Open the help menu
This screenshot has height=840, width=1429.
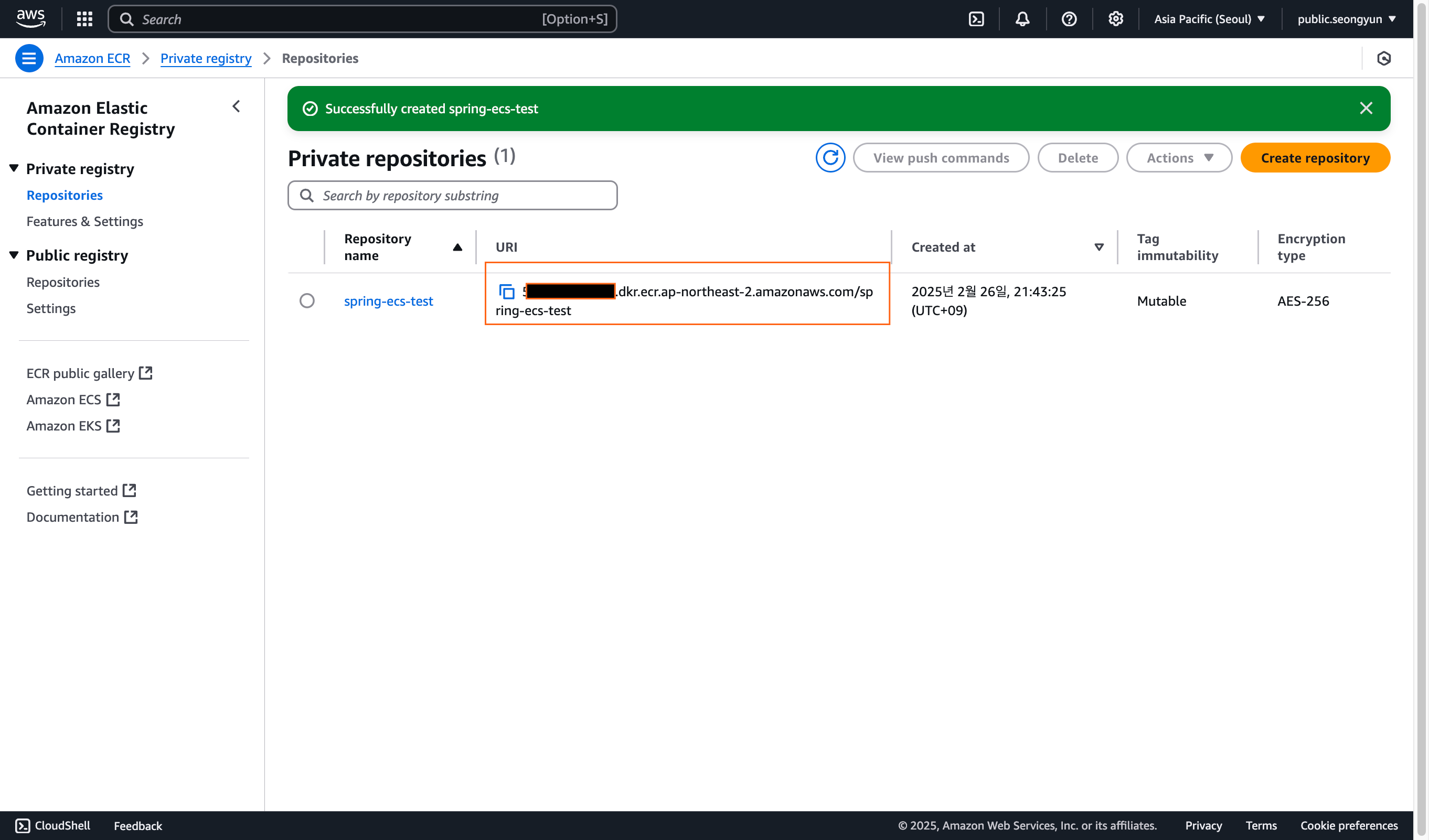[1069, 19]
